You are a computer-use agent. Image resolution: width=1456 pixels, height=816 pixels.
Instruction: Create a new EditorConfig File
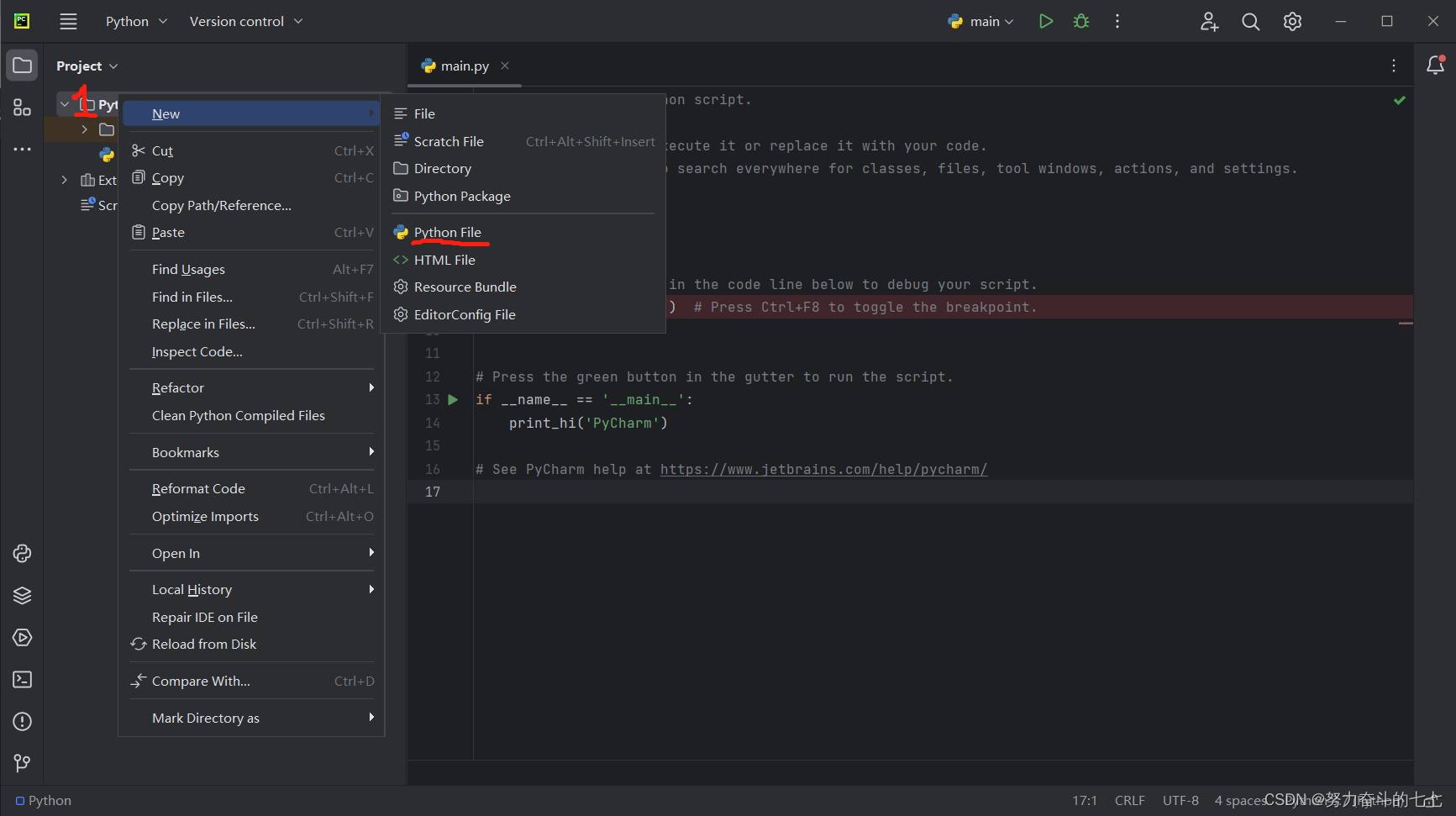(523, 314)
